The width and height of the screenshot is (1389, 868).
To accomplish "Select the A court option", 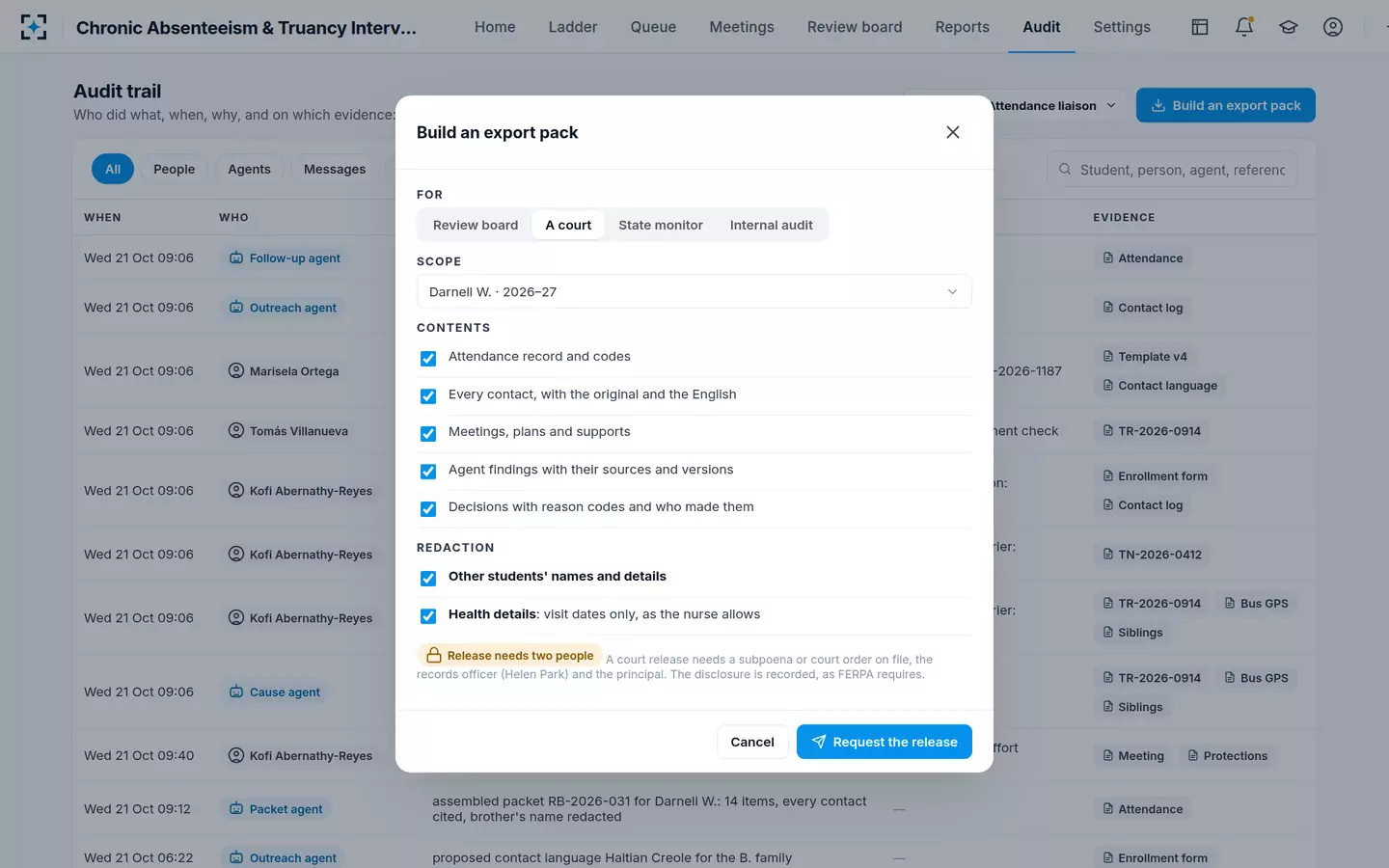I will coord(568,225).
